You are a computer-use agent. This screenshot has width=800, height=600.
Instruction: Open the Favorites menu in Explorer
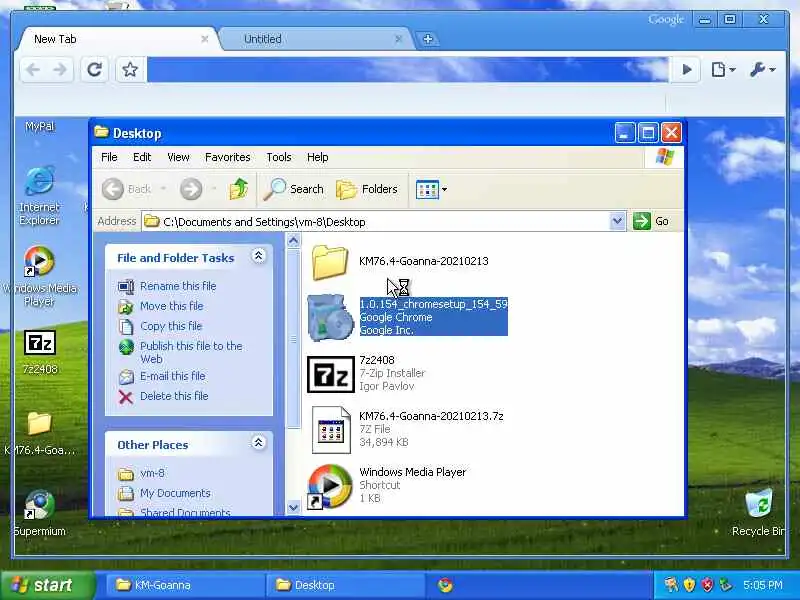pos(228,157)
